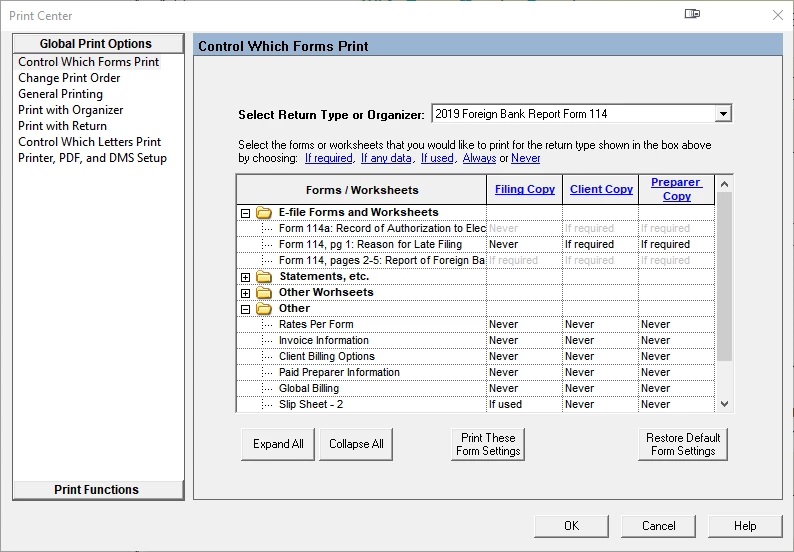The height and width of the screenshot is (552, 794).
Task: Click the Expand All button
Action: 278,444
